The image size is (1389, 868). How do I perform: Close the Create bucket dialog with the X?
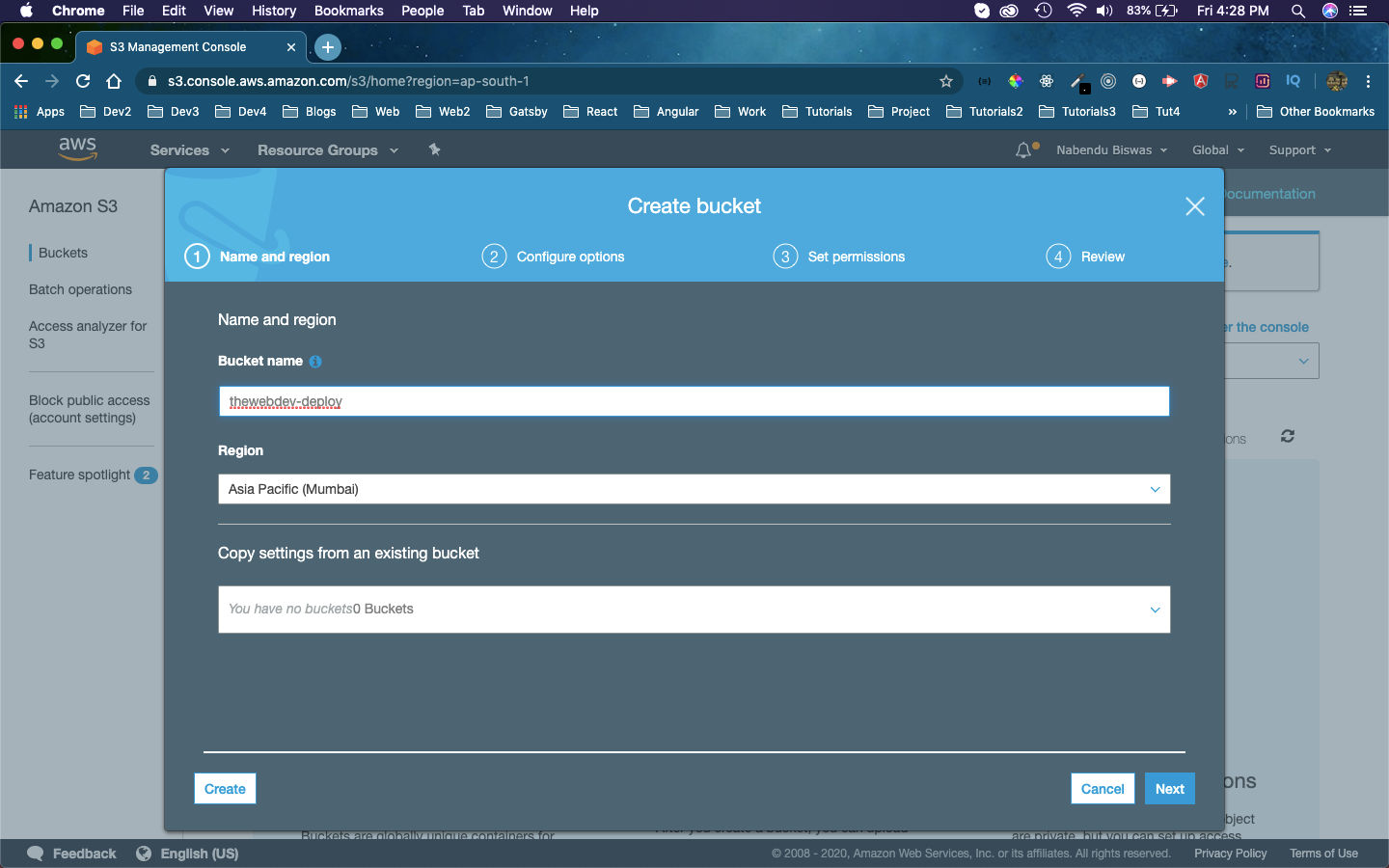[x=1194, y=206]
